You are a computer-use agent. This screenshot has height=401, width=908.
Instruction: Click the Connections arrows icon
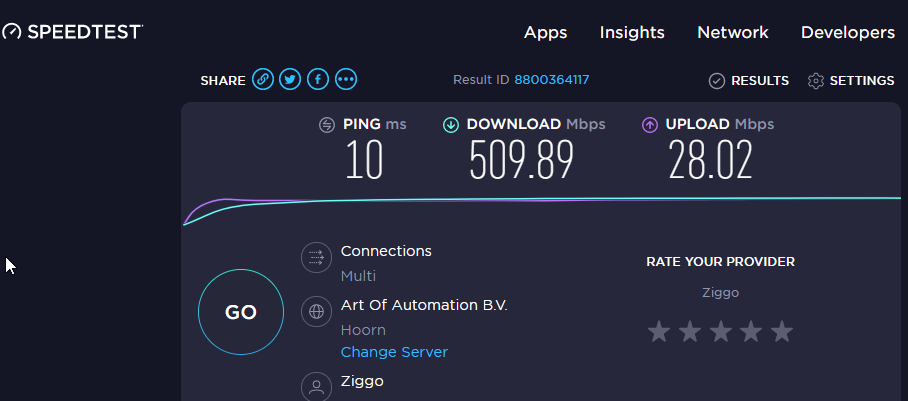click(316, 257)
